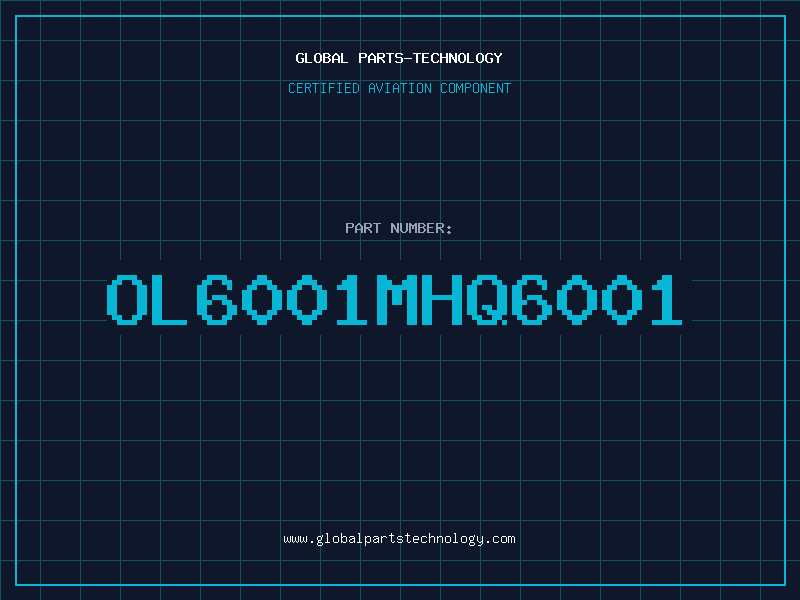
Task: Click the letter M in the part number
Action: pyautogui.click(x=395, y=299)
